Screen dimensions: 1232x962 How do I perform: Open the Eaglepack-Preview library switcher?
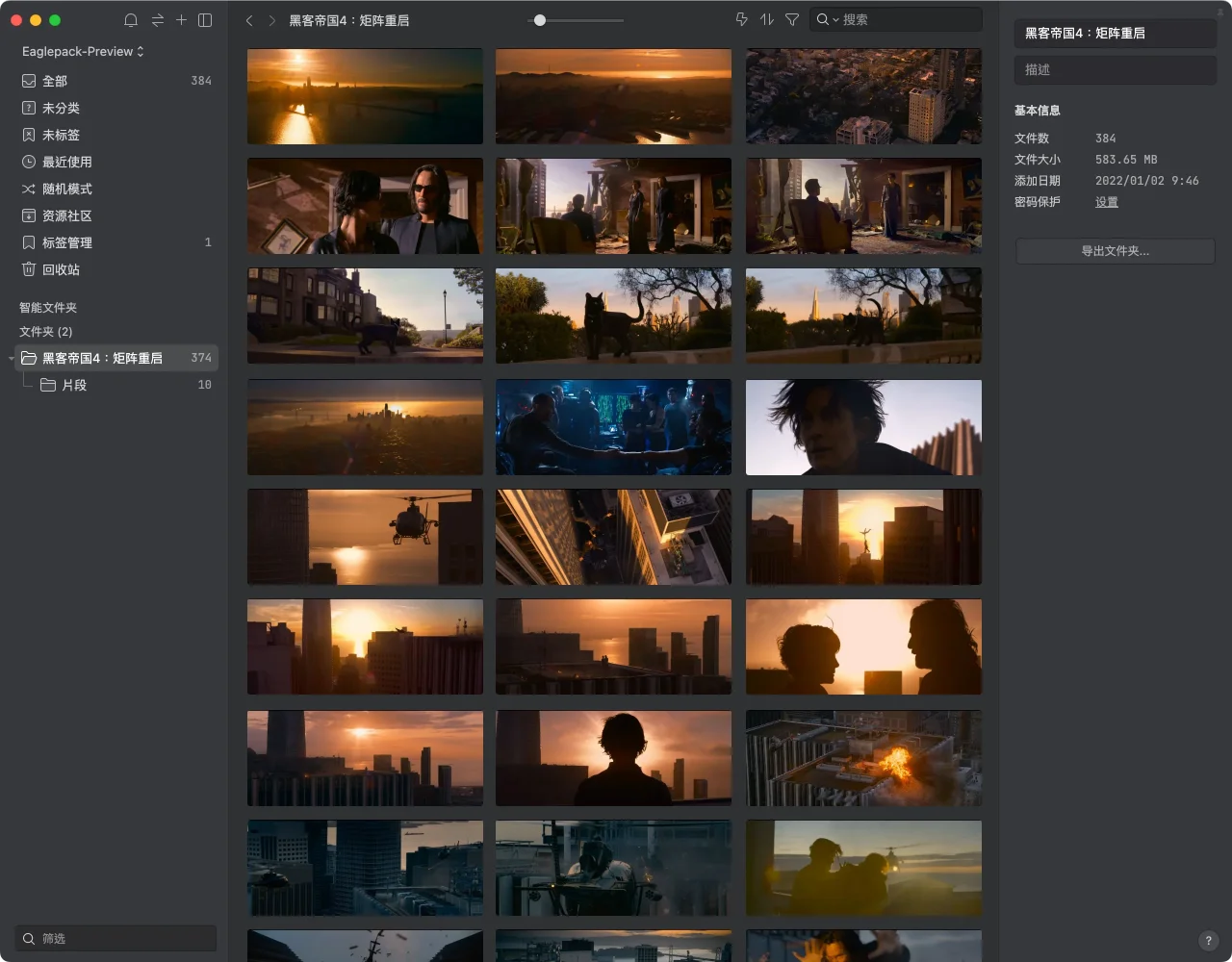(x=83, y=51)
